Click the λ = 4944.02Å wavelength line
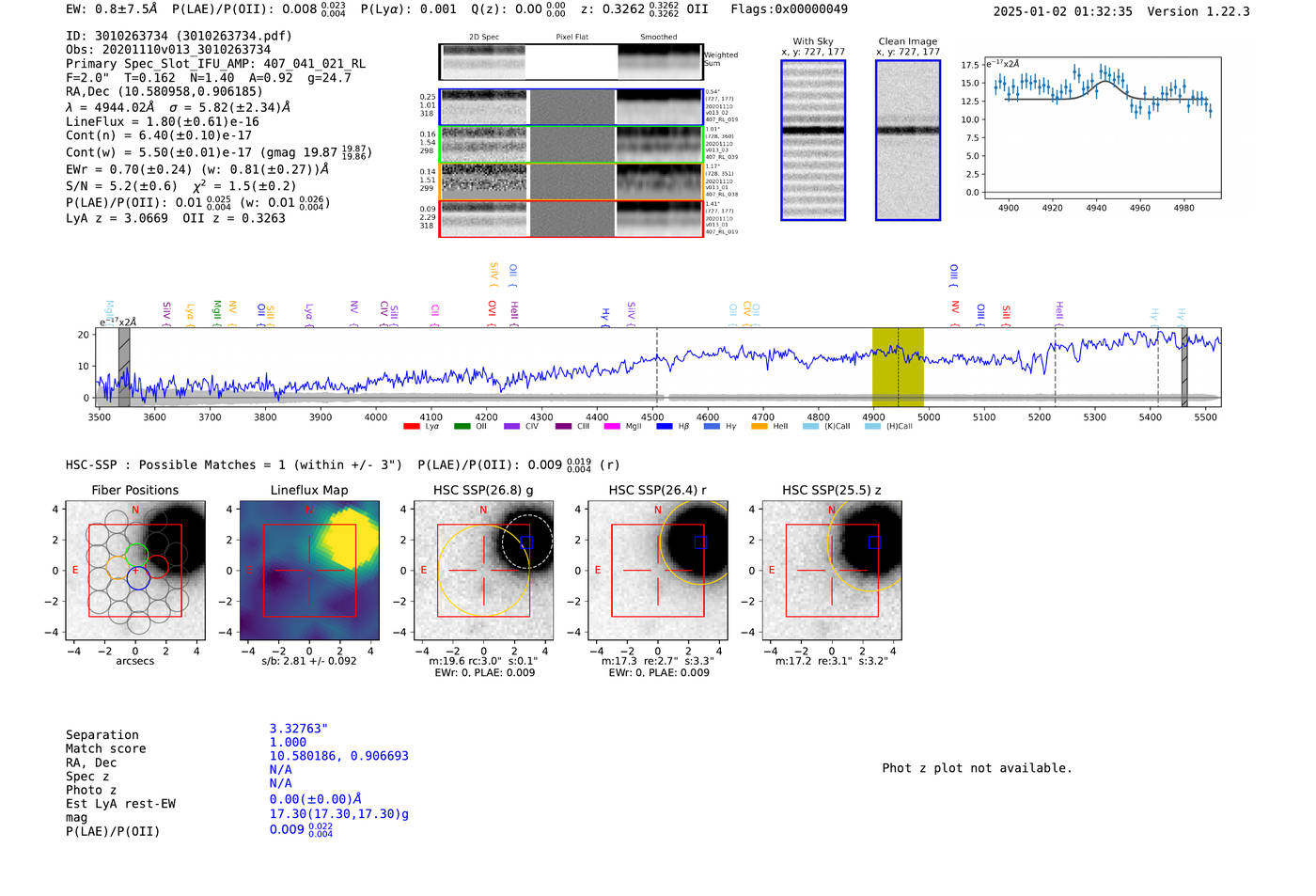Viewport: 1316px width, 896px height. [178, 107]
